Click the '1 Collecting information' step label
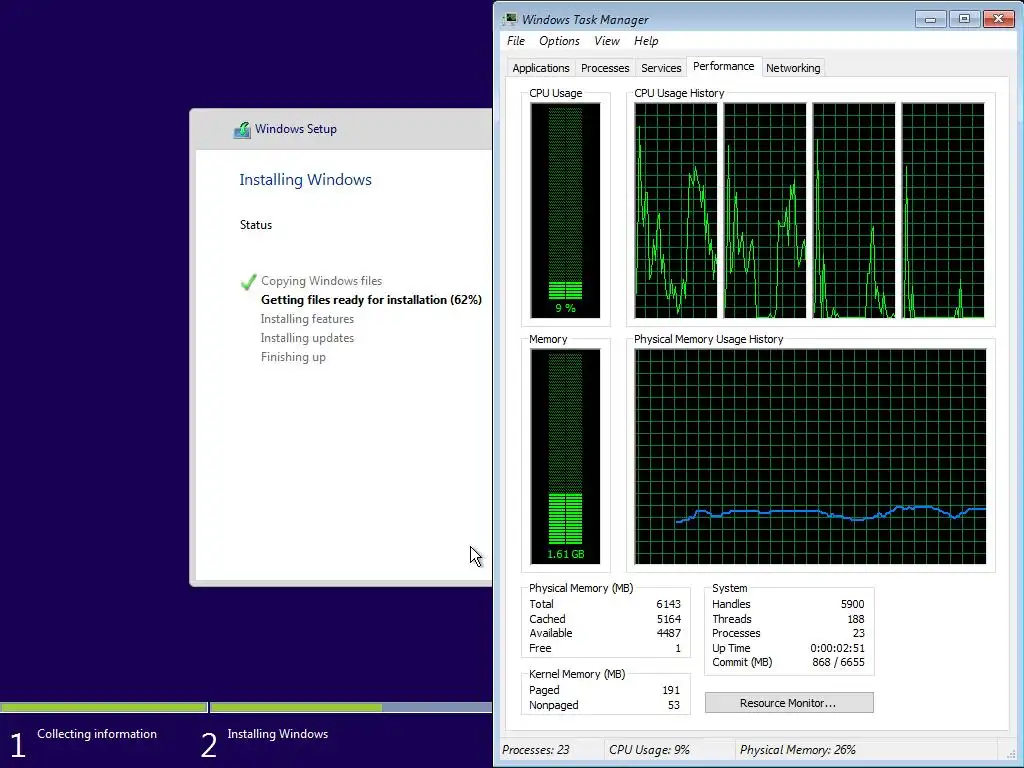1024x768 pixels. pos(84,742)
